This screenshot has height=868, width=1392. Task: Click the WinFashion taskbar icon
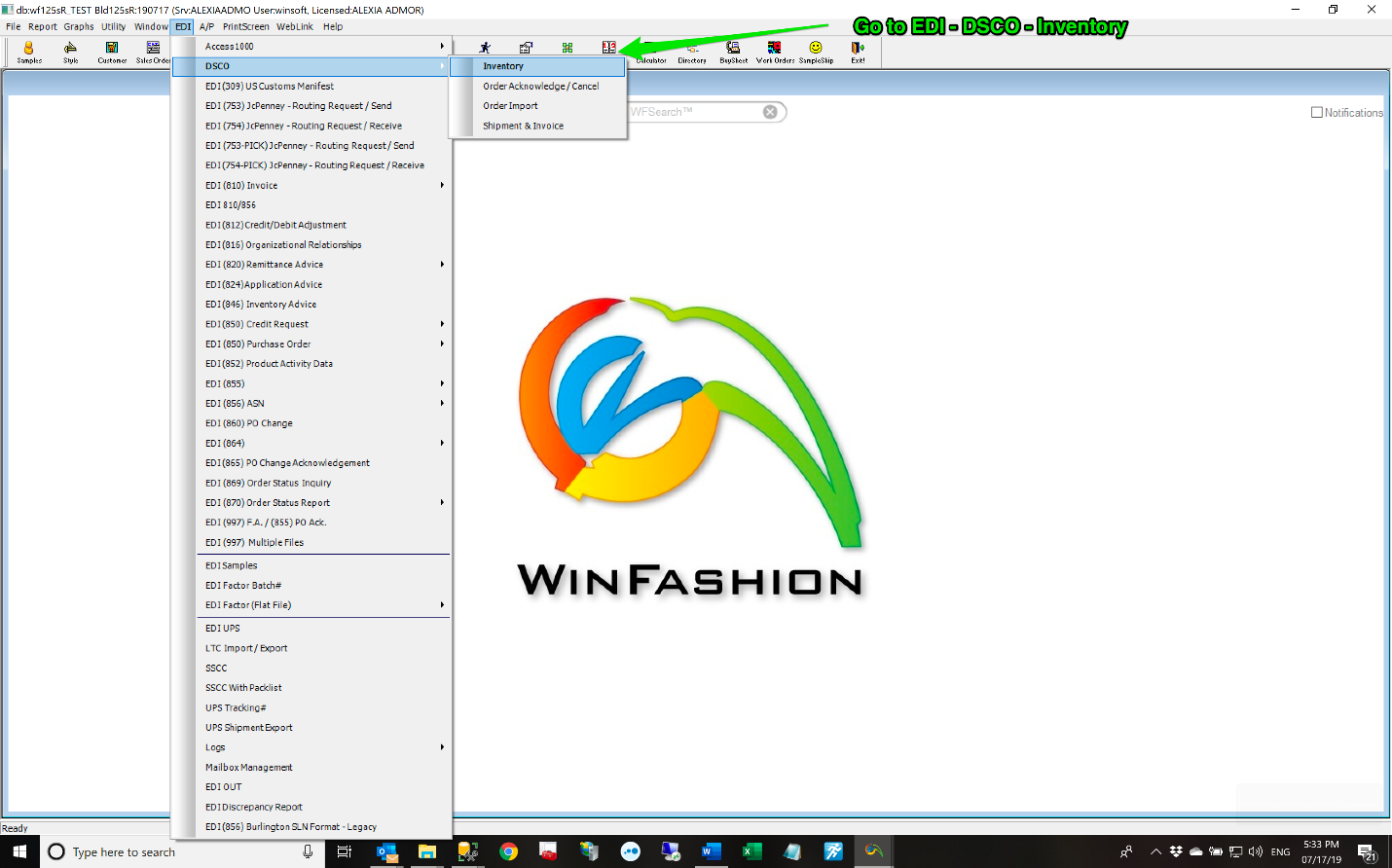873,851
